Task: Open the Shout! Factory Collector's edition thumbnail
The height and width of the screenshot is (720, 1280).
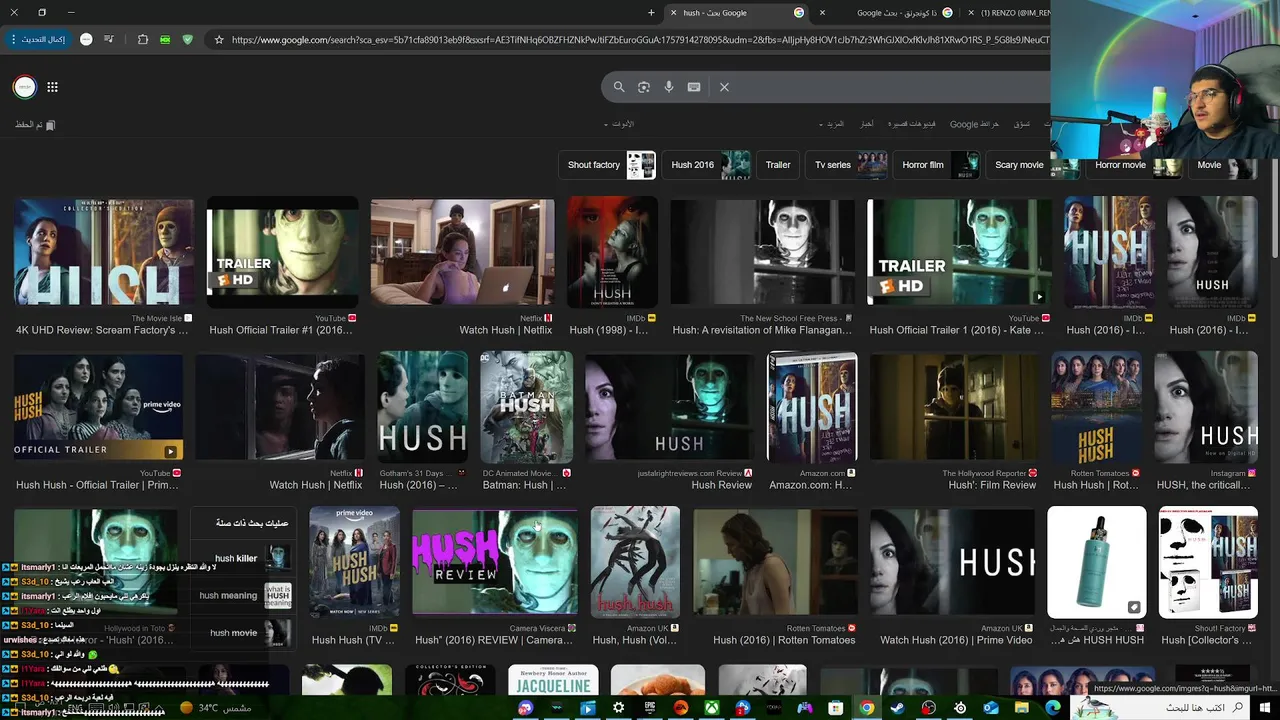Action: (1208, 561)
